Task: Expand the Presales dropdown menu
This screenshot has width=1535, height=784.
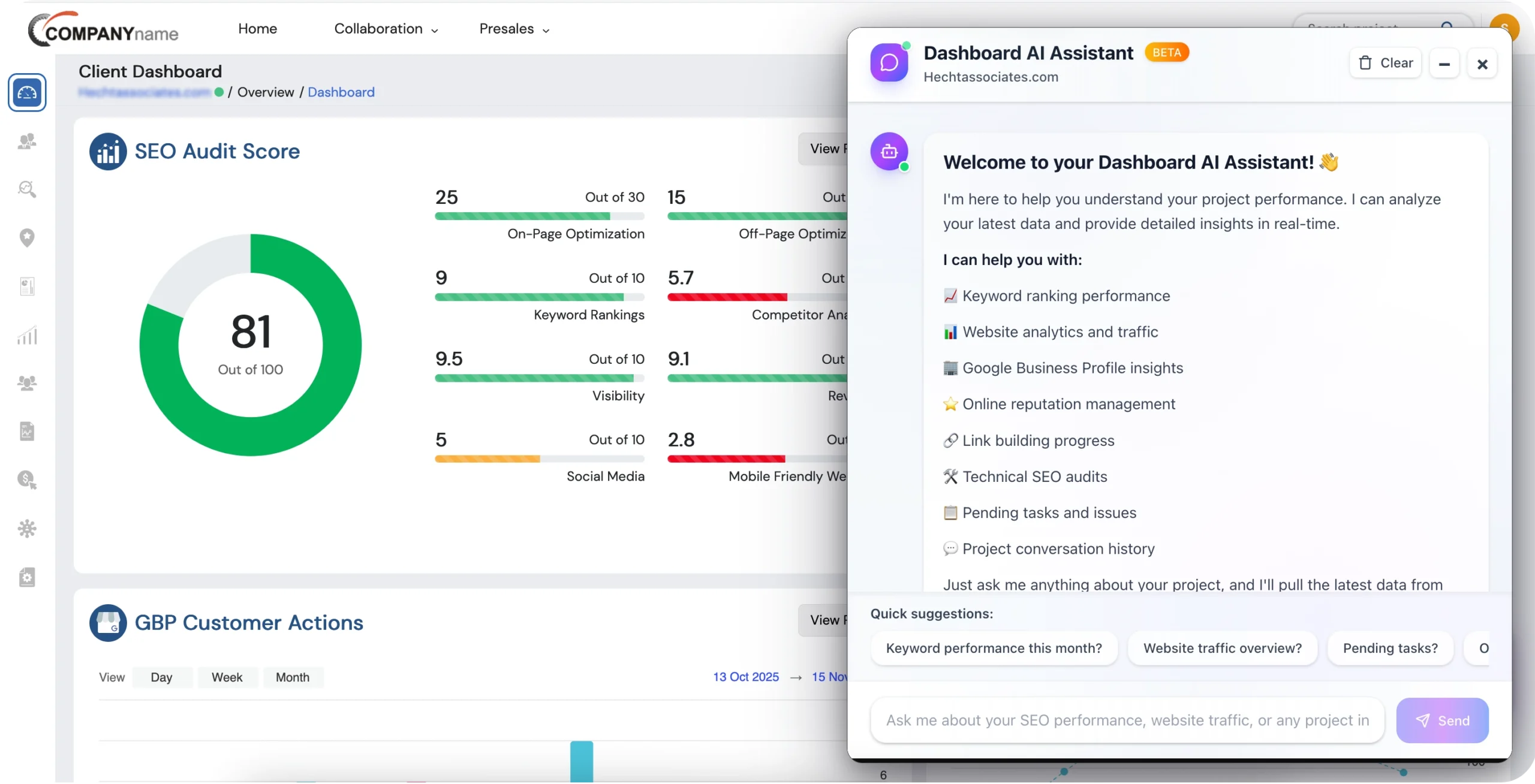Action: point(514,29)
